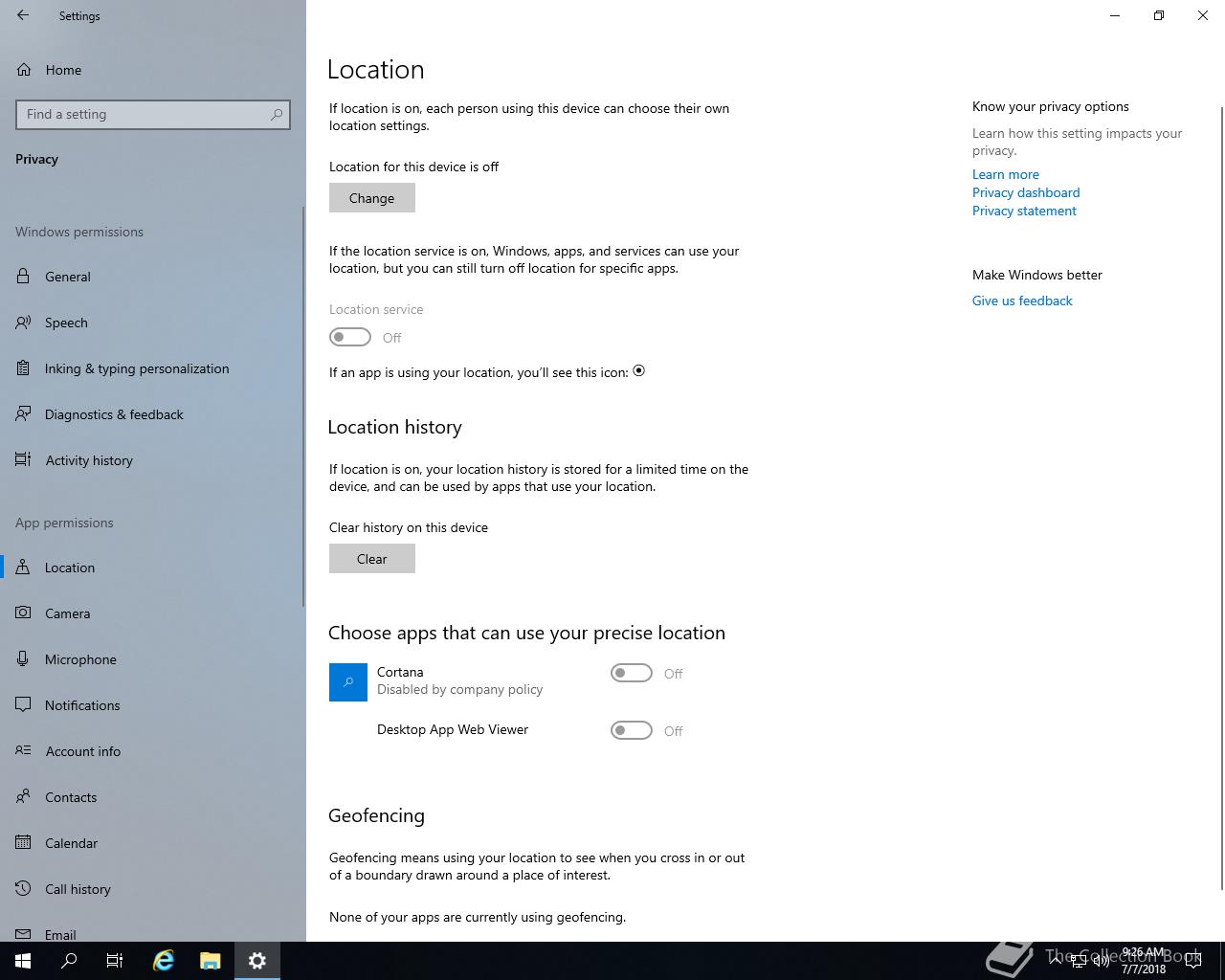The width and height of the screenshot is (1225, 980).
Task: Click the General lock icon
Action: [x=23, y=277]
